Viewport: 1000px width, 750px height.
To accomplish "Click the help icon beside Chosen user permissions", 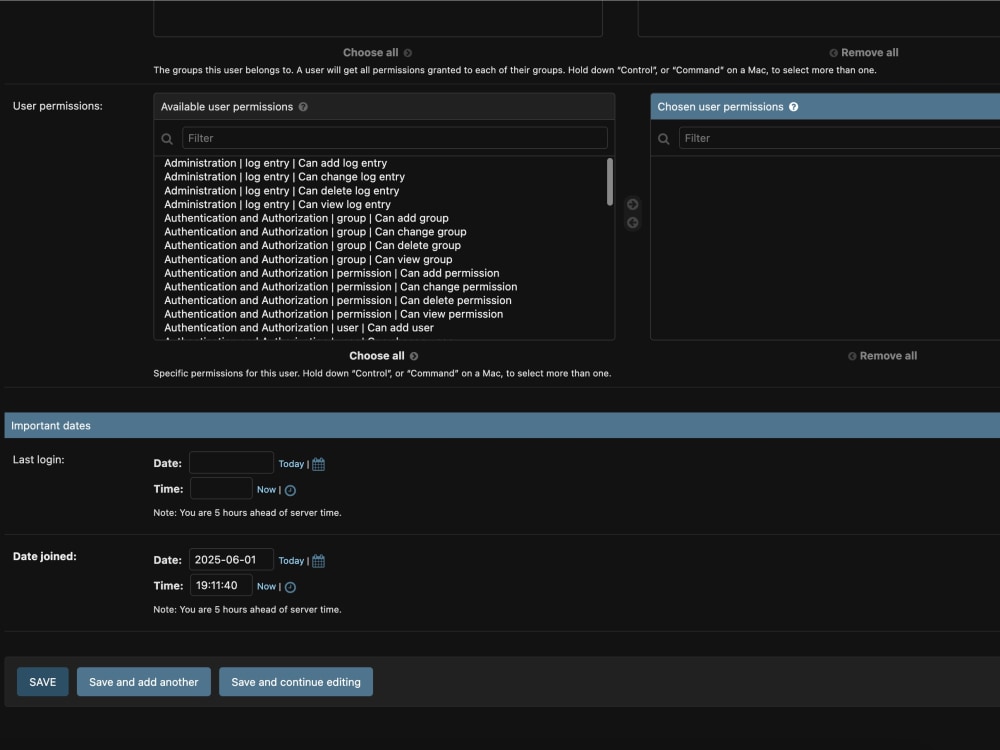I will click(x=793, y=107).
